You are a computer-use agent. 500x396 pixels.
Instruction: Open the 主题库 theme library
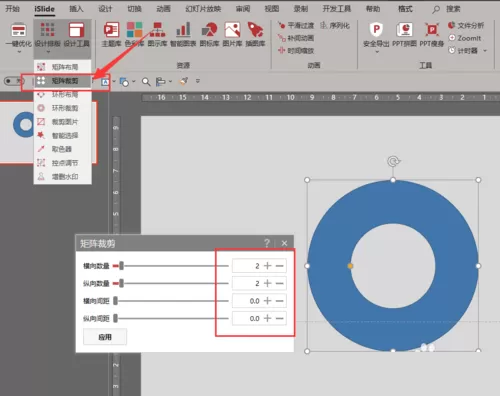(111, 34)
